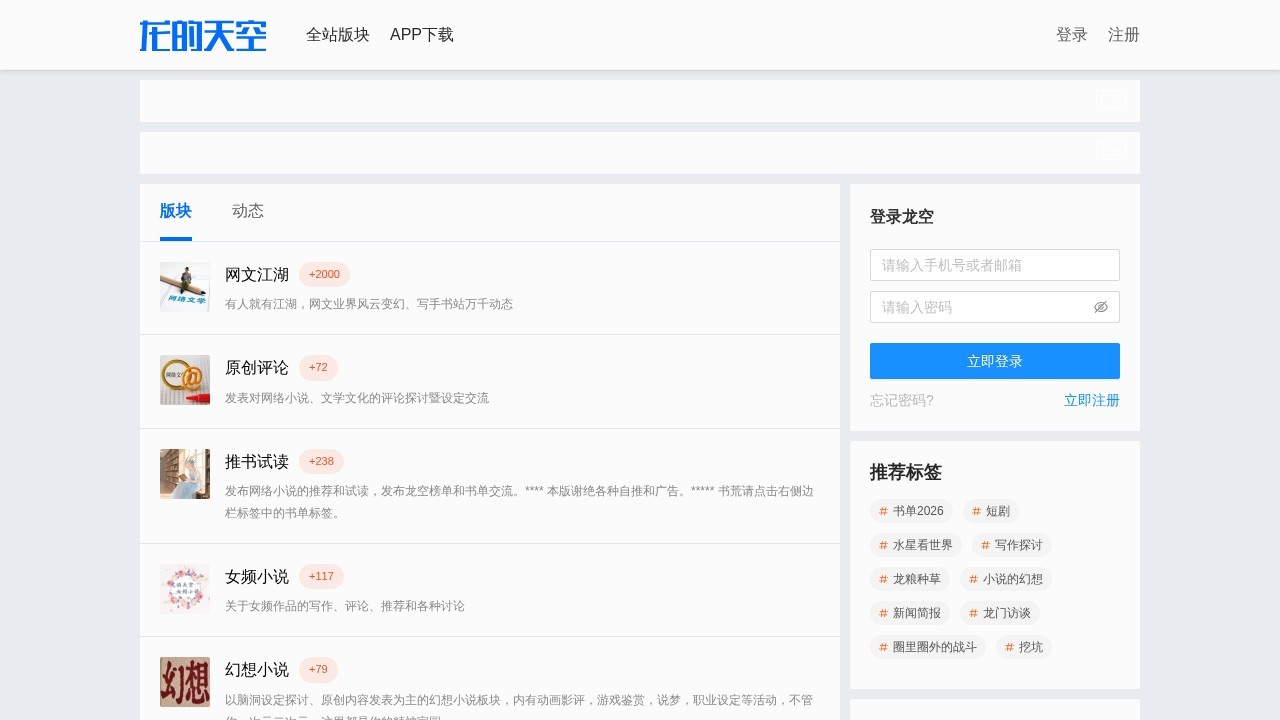Click the ad badge on the first banner
This screenshot has width=1280, height=720.
point(1111,100)
